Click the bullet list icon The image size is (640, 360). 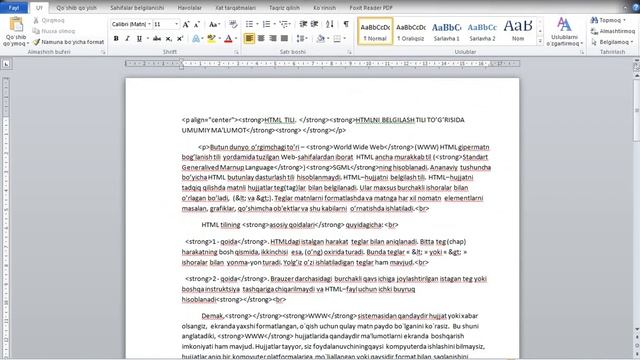[x=249, y=24]
